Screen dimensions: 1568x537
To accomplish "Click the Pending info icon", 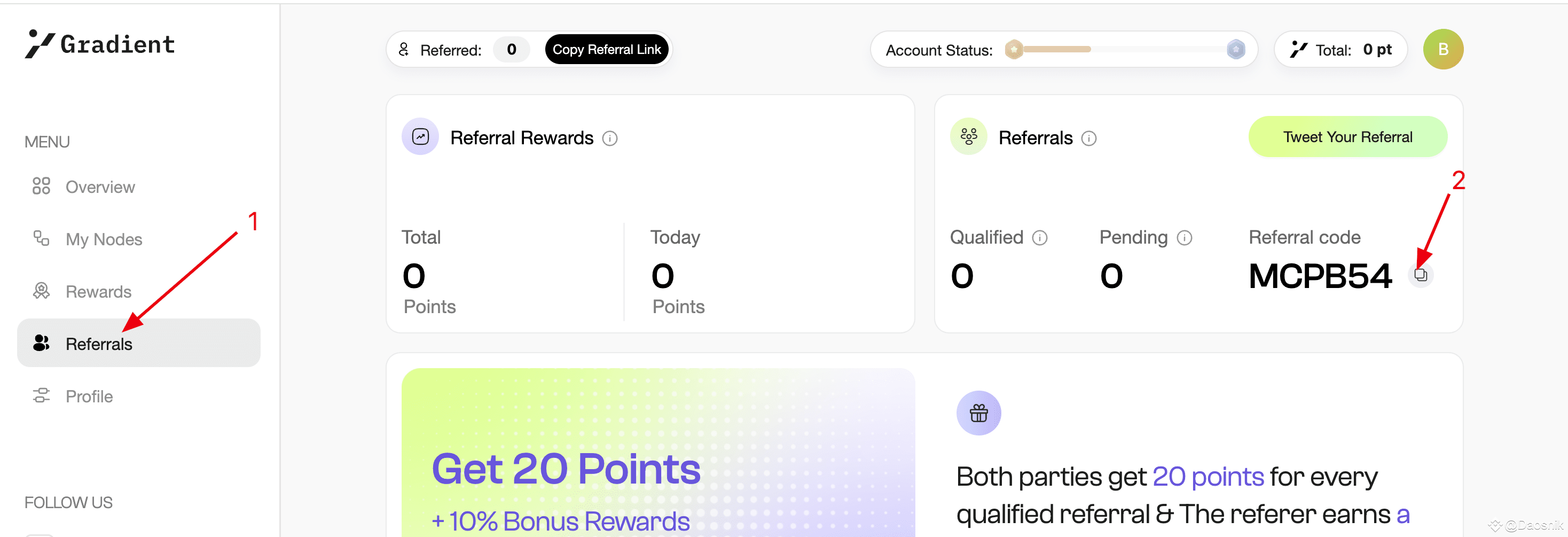I will coord(1184,238).
